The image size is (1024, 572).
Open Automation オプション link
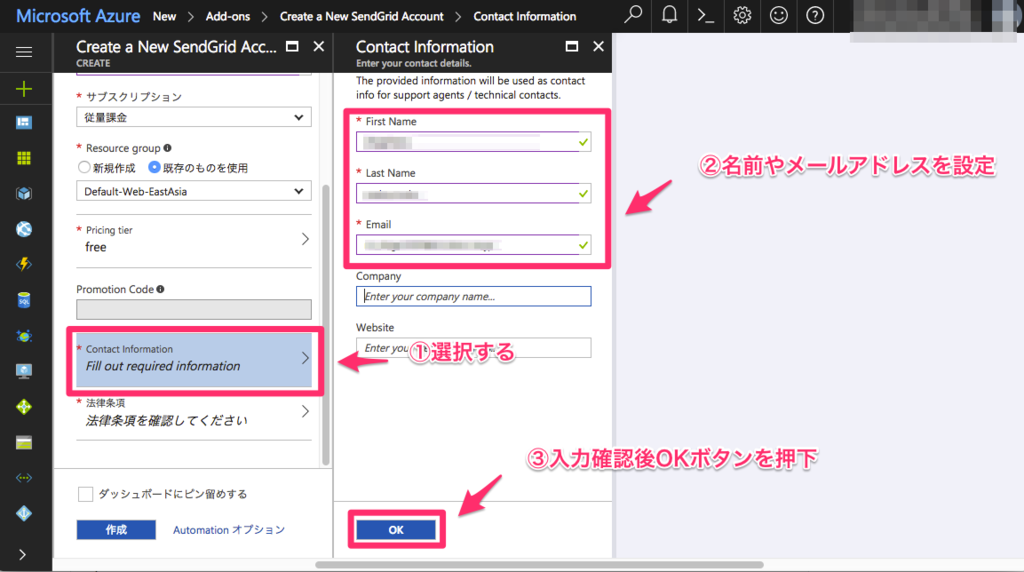(x=229, y=530)
